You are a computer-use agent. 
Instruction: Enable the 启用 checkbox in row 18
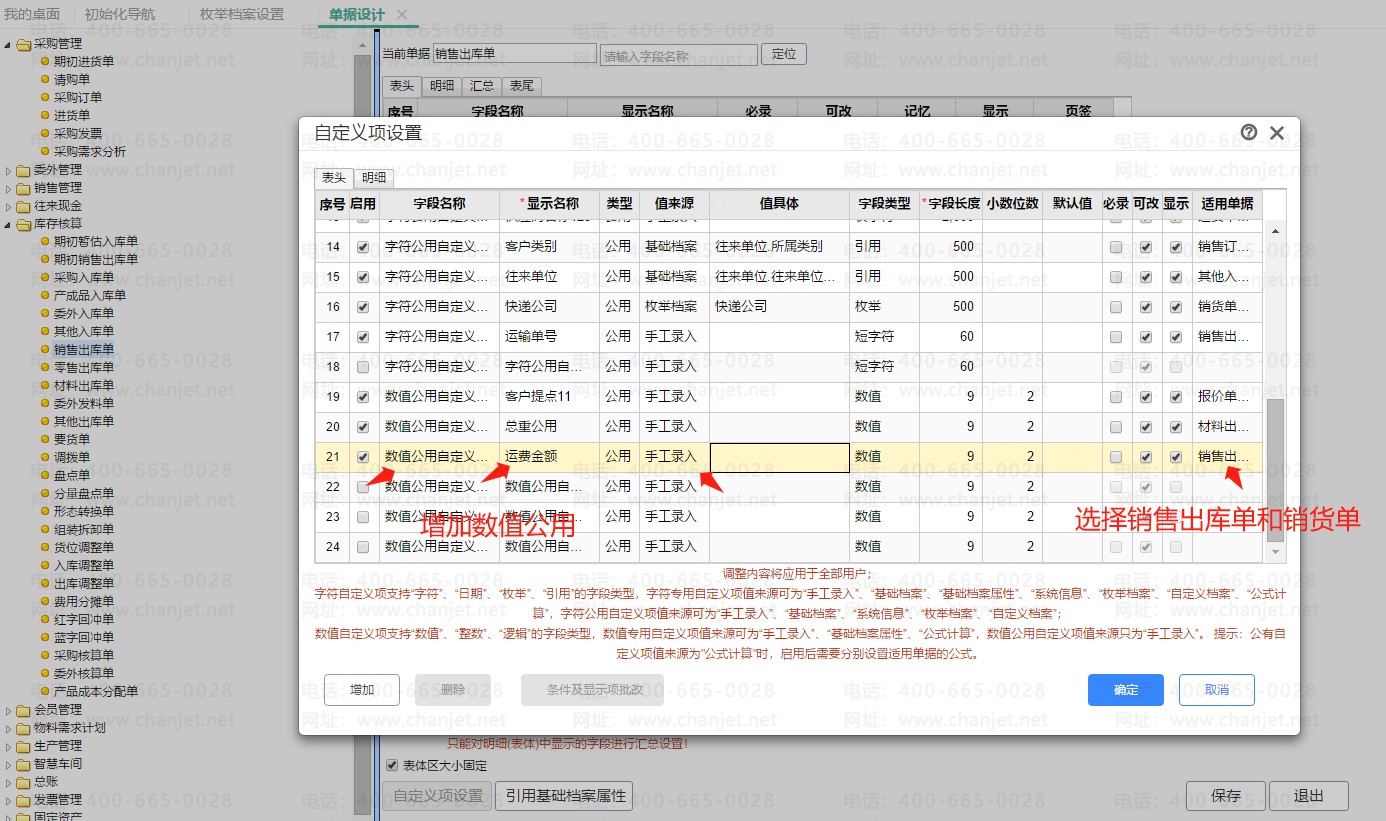click(363, 367)
